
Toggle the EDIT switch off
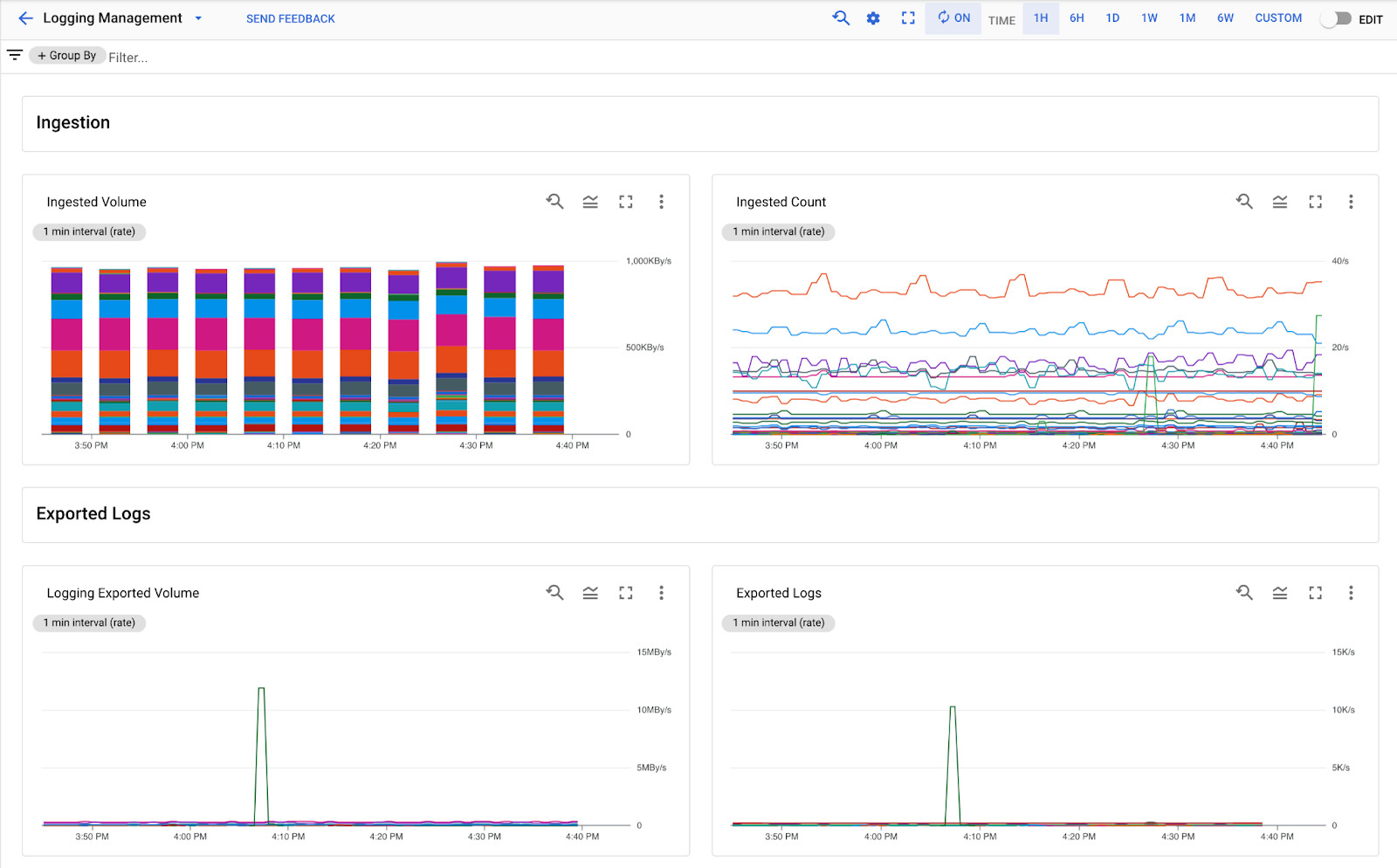tap(1336, 17)
